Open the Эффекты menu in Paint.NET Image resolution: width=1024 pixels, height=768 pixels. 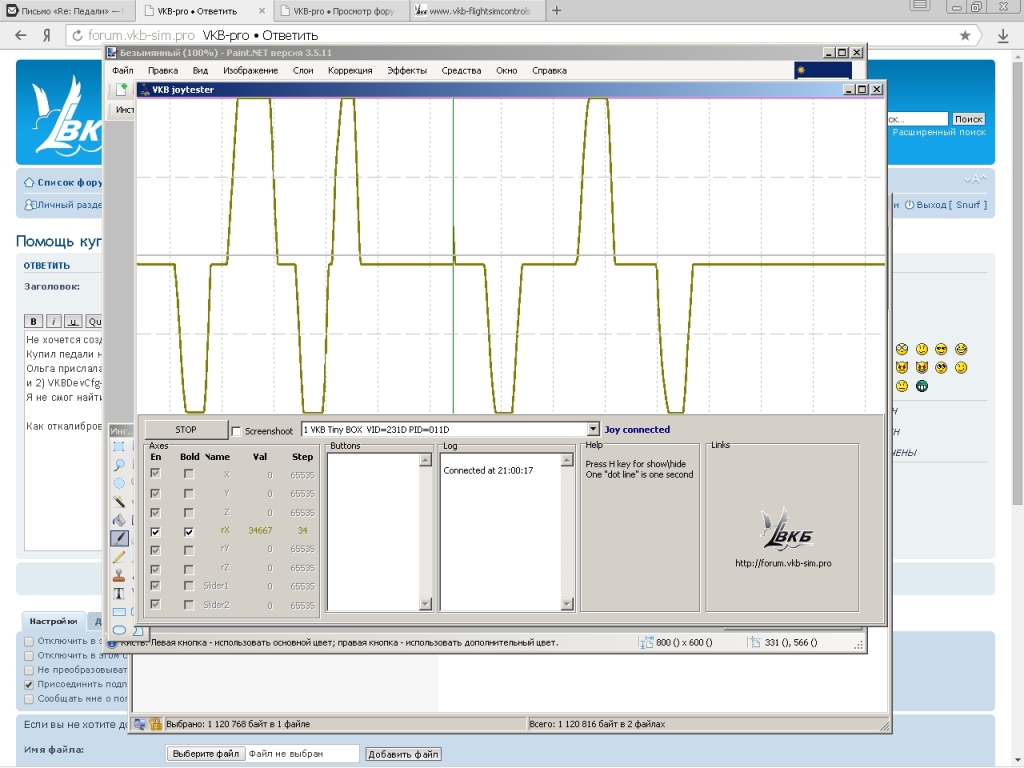coord(407,71)
